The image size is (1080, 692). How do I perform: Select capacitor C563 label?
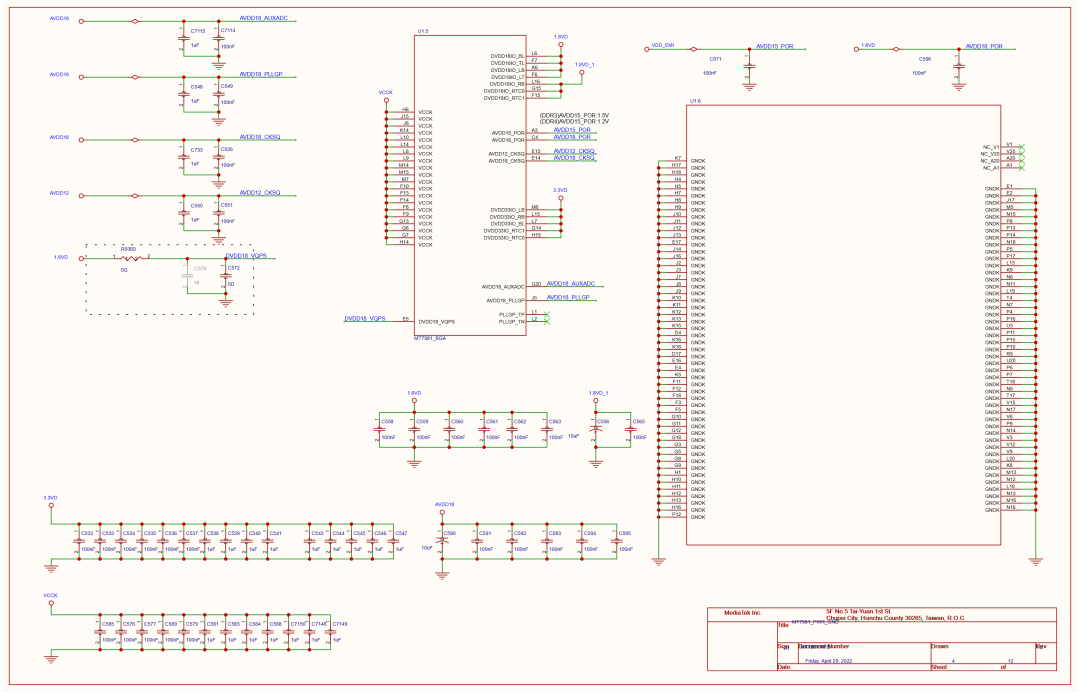pos(554,421)
